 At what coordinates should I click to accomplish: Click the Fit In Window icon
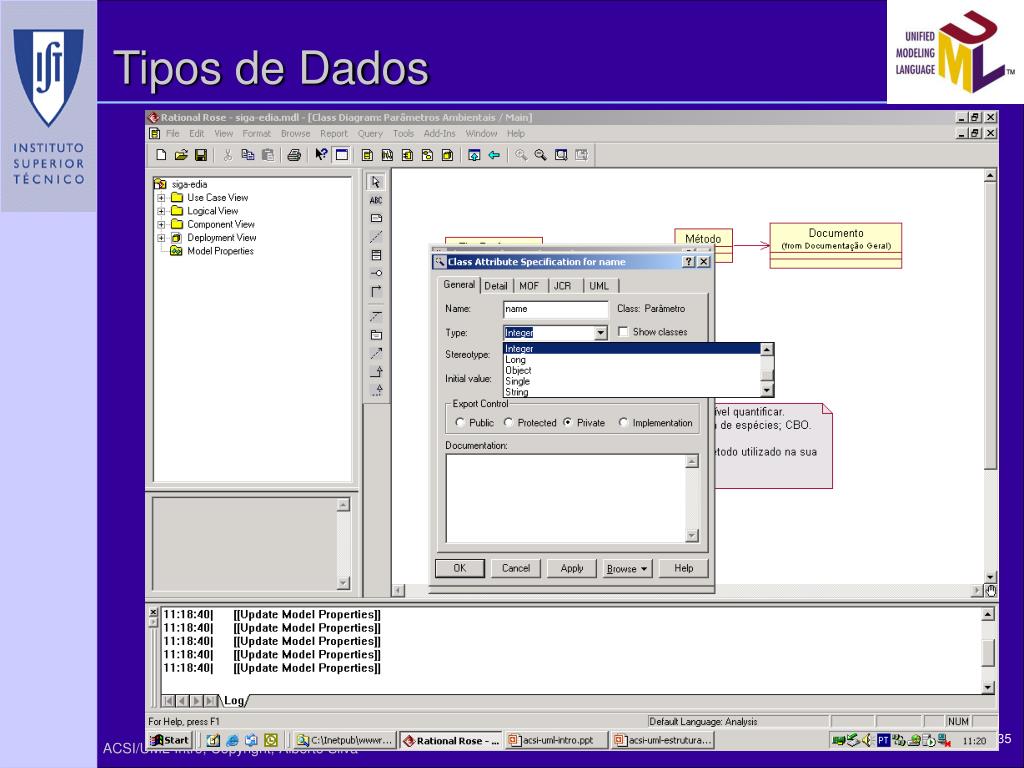coord(561,155)
